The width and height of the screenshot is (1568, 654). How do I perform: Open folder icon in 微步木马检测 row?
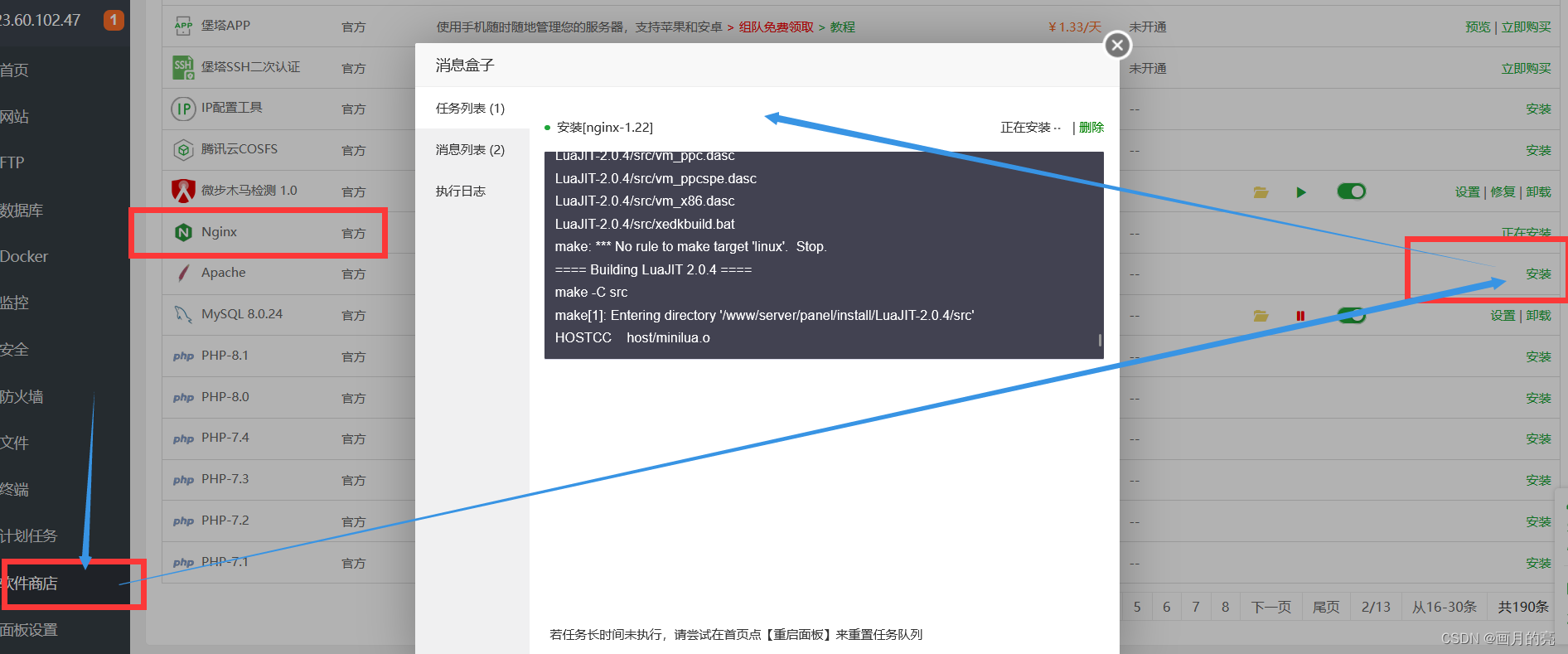(1261, 192)
